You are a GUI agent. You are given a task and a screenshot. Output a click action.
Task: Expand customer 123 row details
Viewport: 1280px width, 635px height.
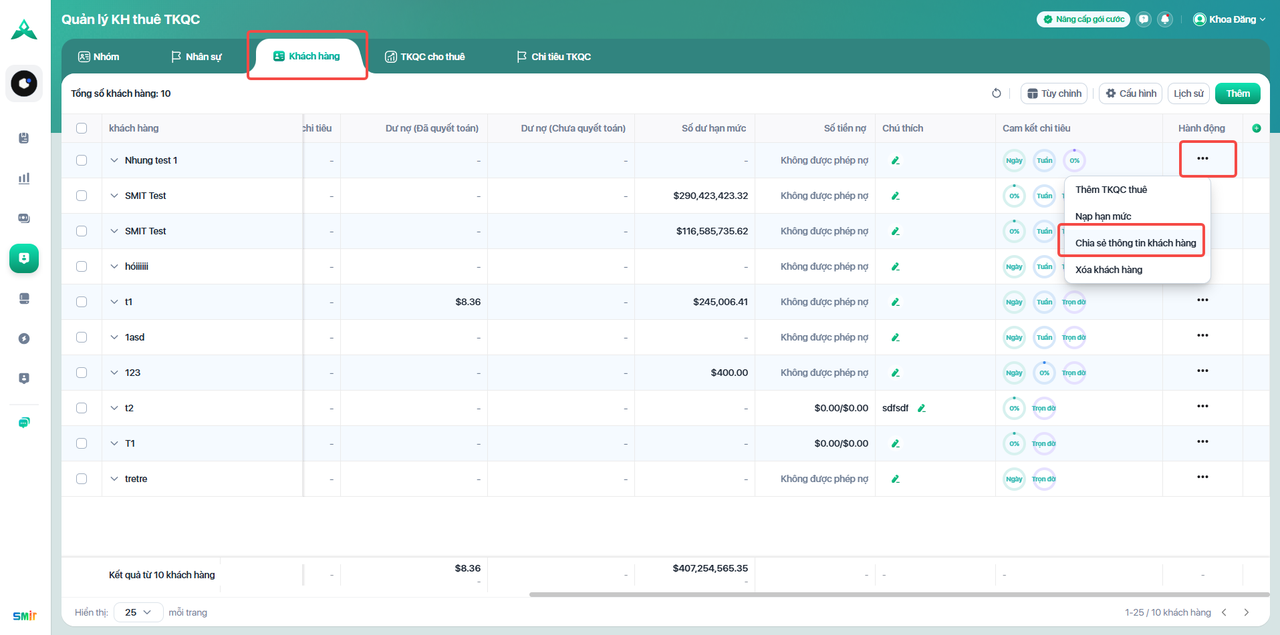coord(114,373)
